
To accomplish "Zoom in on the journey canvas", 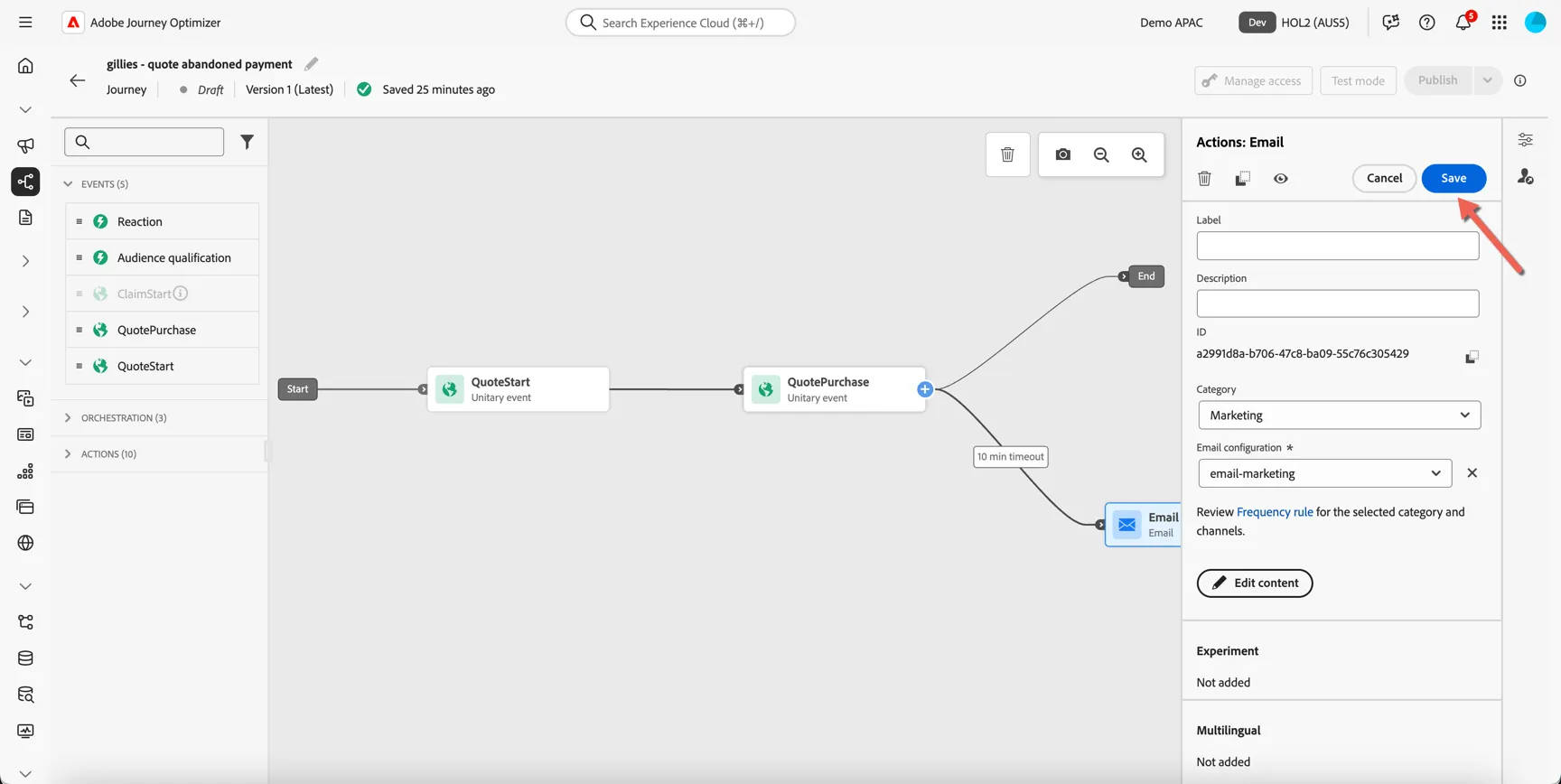I will click(1139, 154).
